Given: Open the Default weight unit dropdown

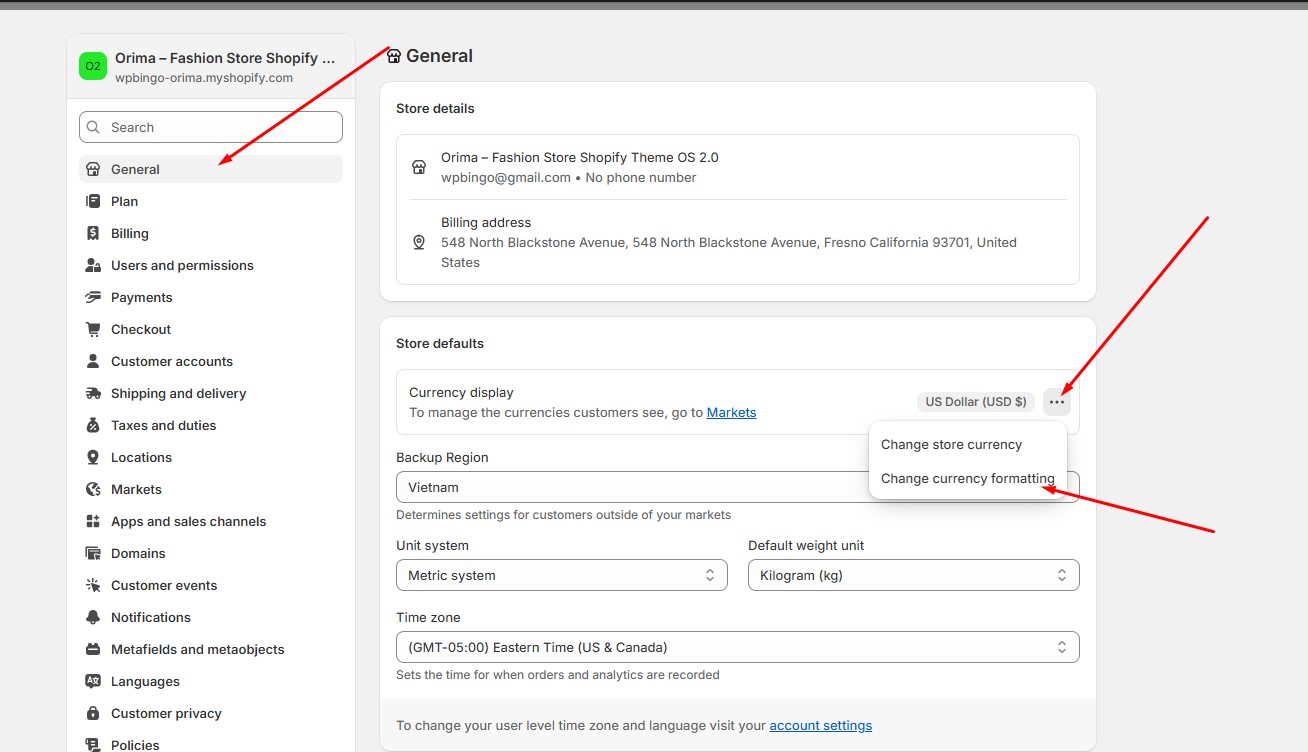Looking at the screenshot, I should [913, 575].
